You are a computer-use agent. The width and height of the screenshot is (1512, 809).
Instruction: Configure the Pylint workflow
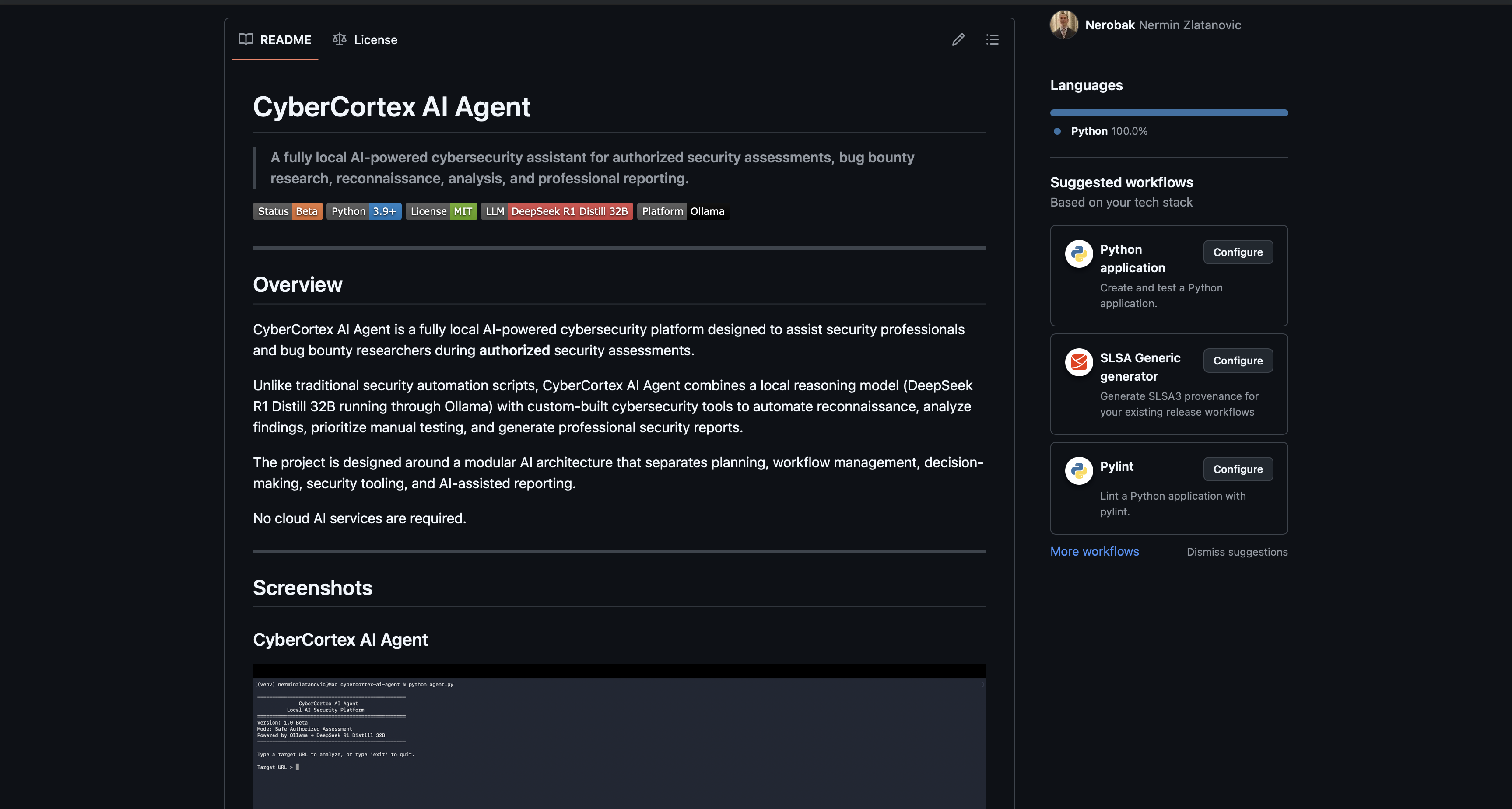pyautogui.click(x=1238, y=469)
